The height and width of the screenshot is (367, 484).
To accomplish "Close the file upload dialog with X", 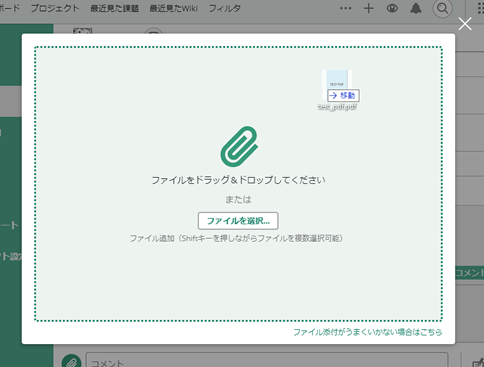I will pyautogui.click(x=465, y=24).
